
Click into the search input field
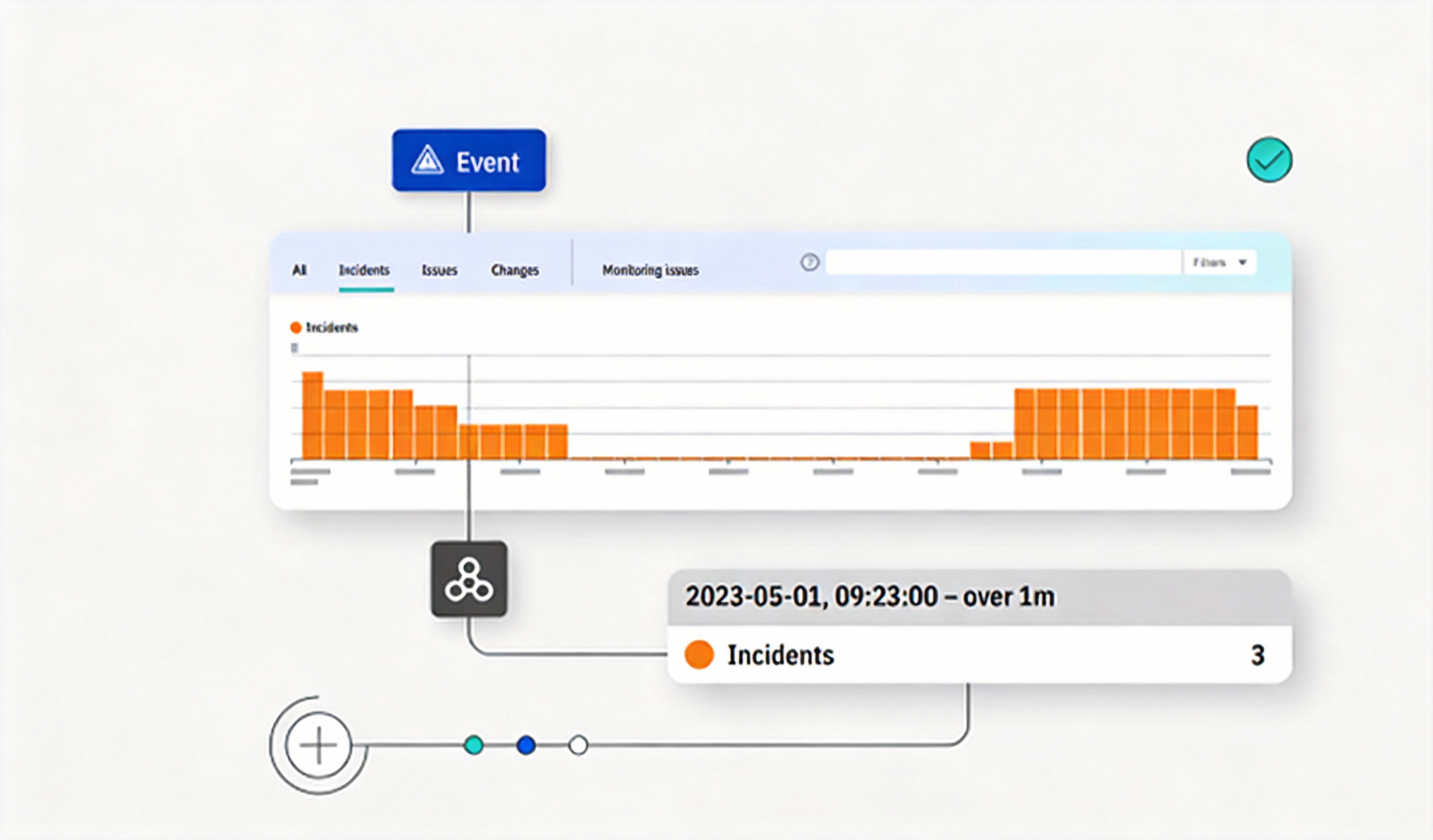click(x=1003, y=262)
